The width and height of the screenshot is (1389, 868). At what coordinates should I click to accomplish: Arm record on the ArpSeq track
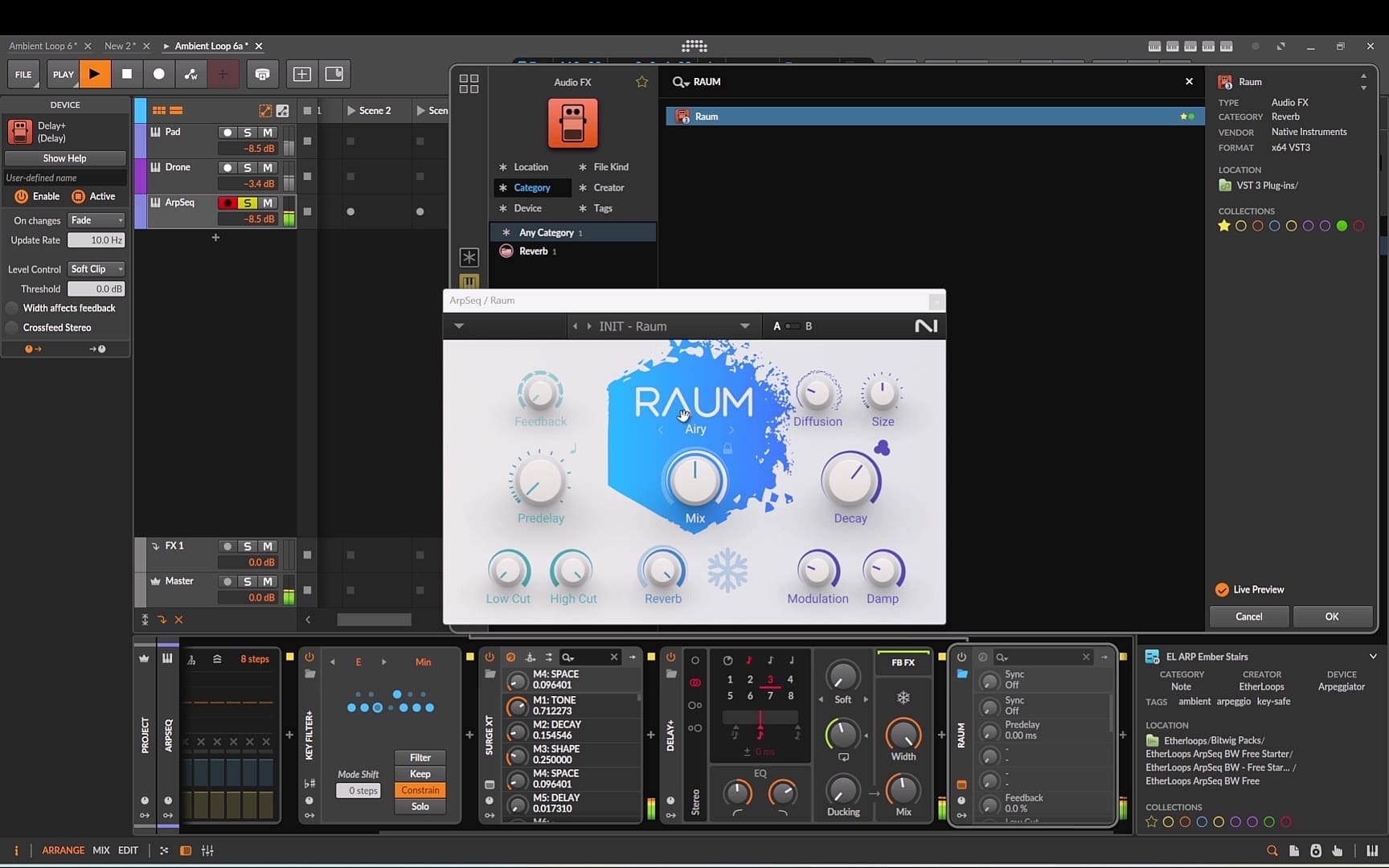pyautogui.click(x=227, y=203)
